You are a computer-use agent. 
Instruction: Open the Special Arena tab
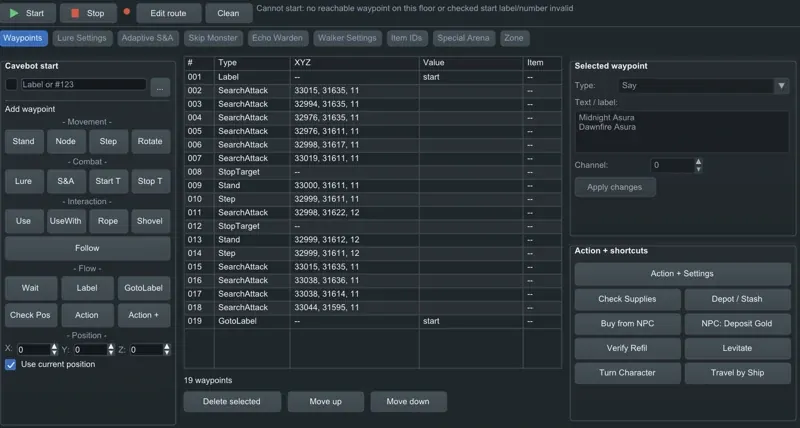pyautogui.click(x=463, y=38)
